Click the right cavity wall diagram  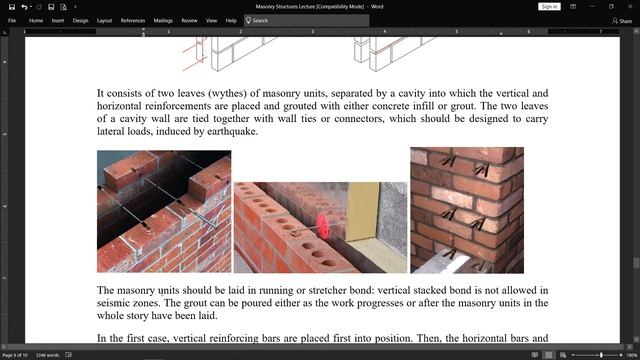coord(394,54)
